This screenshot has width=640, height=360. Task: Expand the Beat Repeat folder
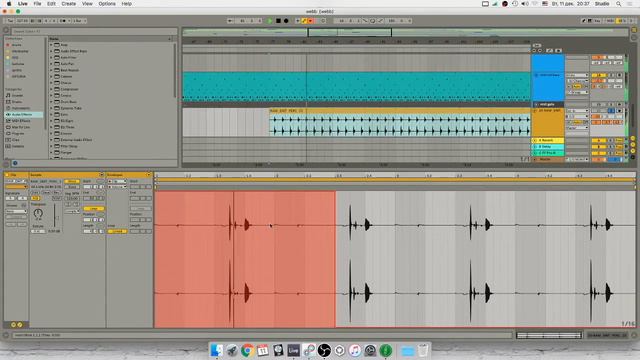[51, 70]
